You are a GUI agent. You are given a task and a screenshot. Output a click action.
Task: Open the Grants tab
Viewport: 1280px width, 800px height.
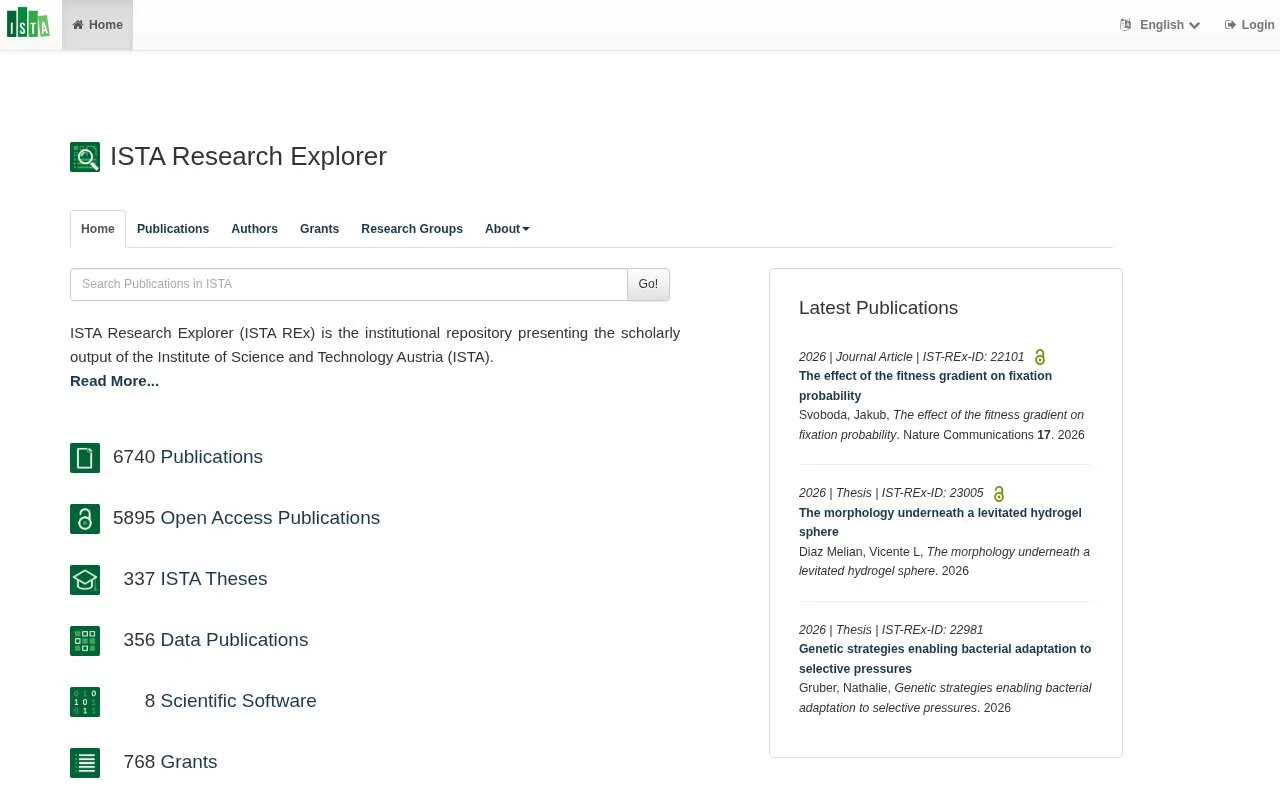(x=319, y=229)
